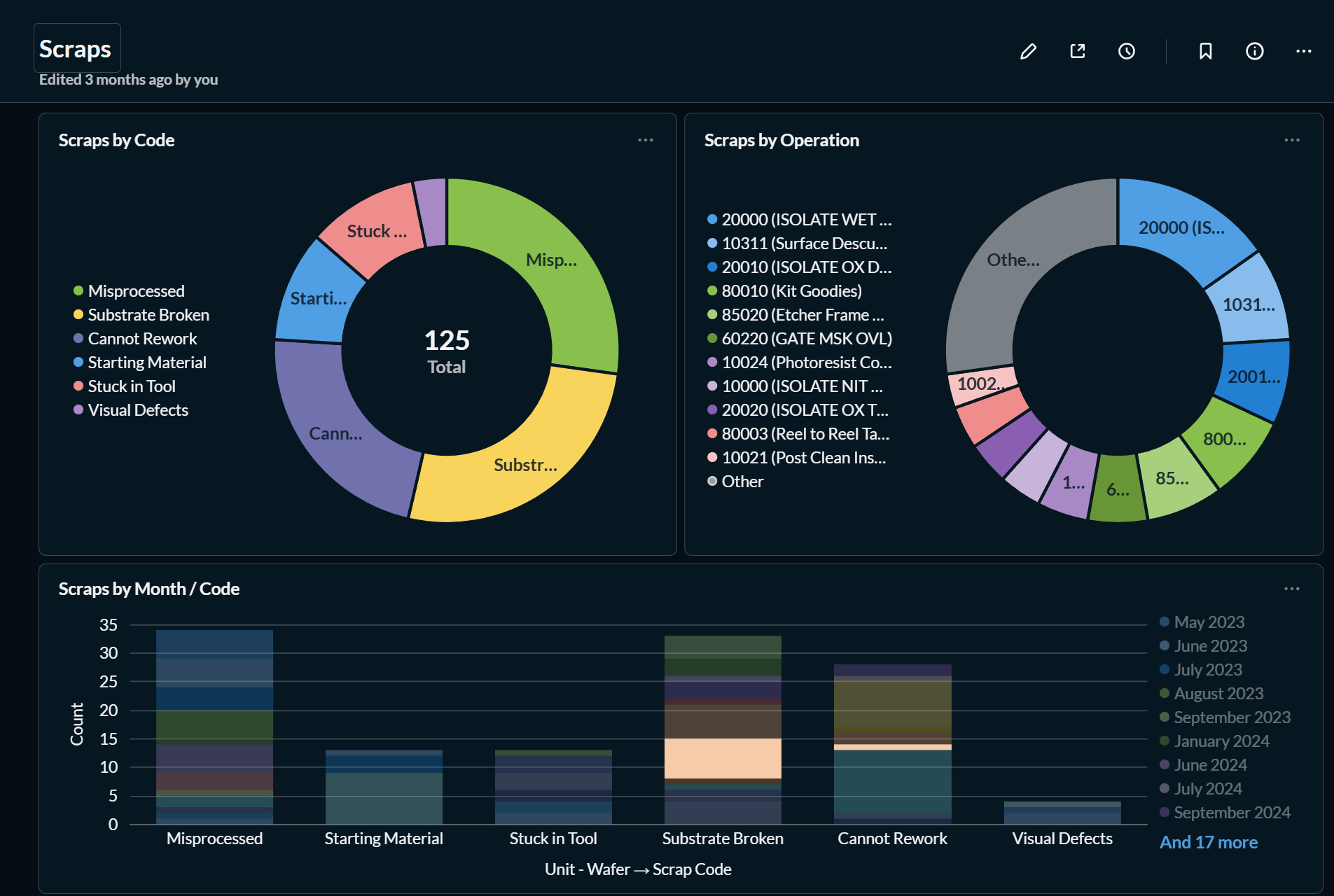The height and width of the screenshot is (896, 1334).
Task: Open the Scraps by Code card menu
Action: (646, 140)
